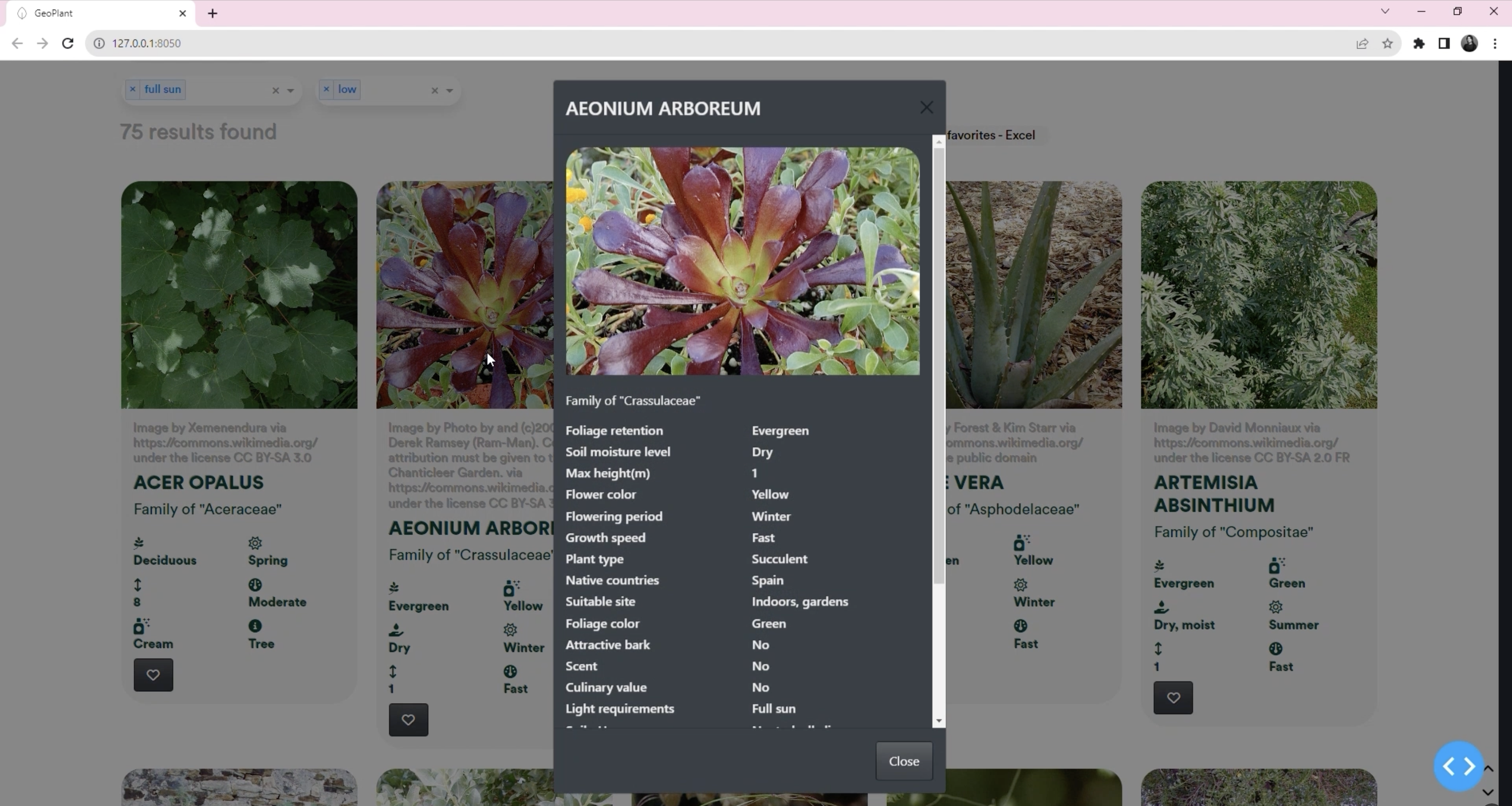The width and height of the screenshot is (1512, 806).
Task: Click the Aeonium Arboreum dialog photo
Action: coord(742,261)
